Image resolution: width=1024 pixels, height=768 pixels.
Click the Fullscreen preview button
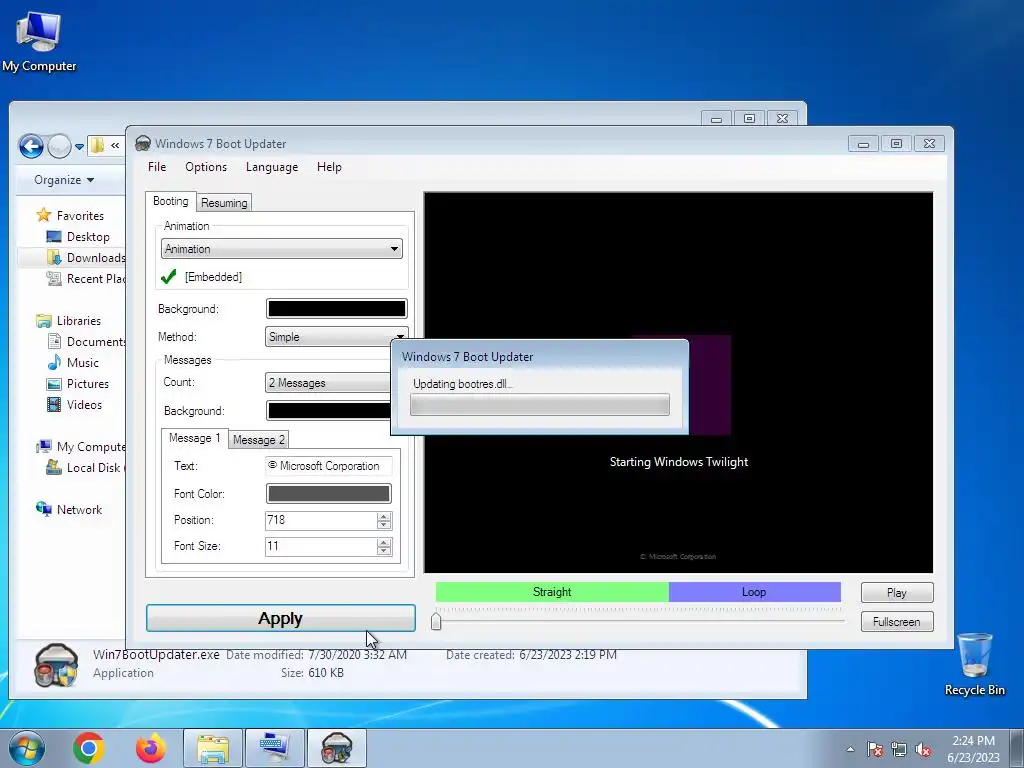pos(897,622)
